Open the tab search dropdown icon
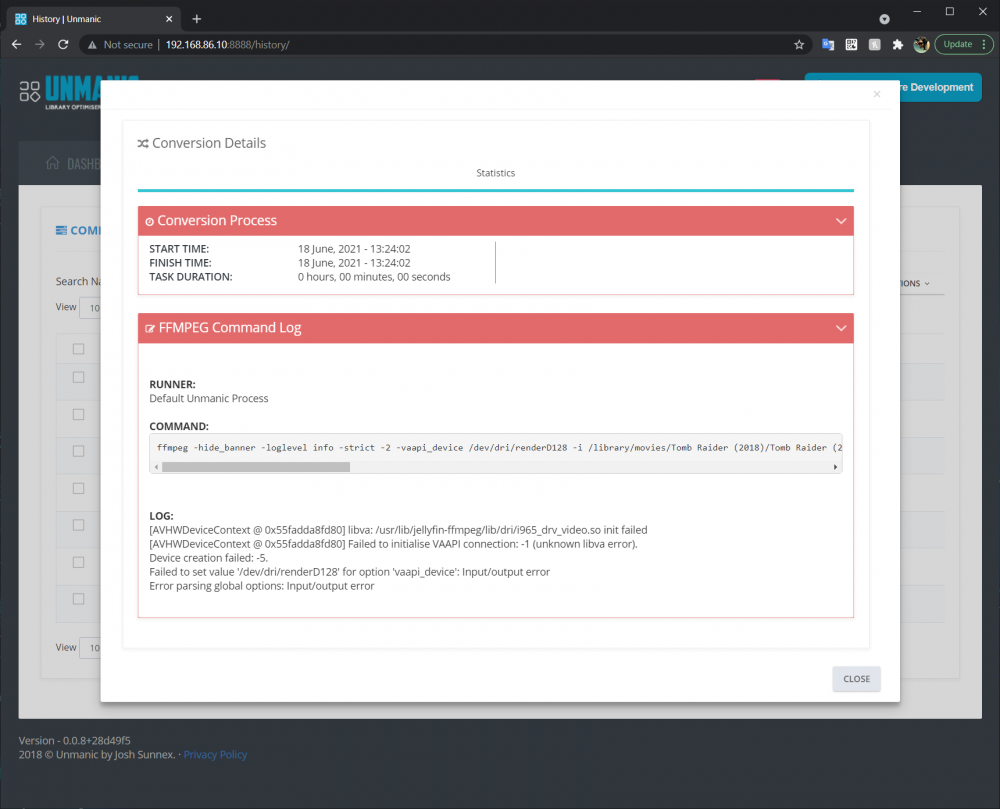The image size is (1000, 809). [884, 19]
